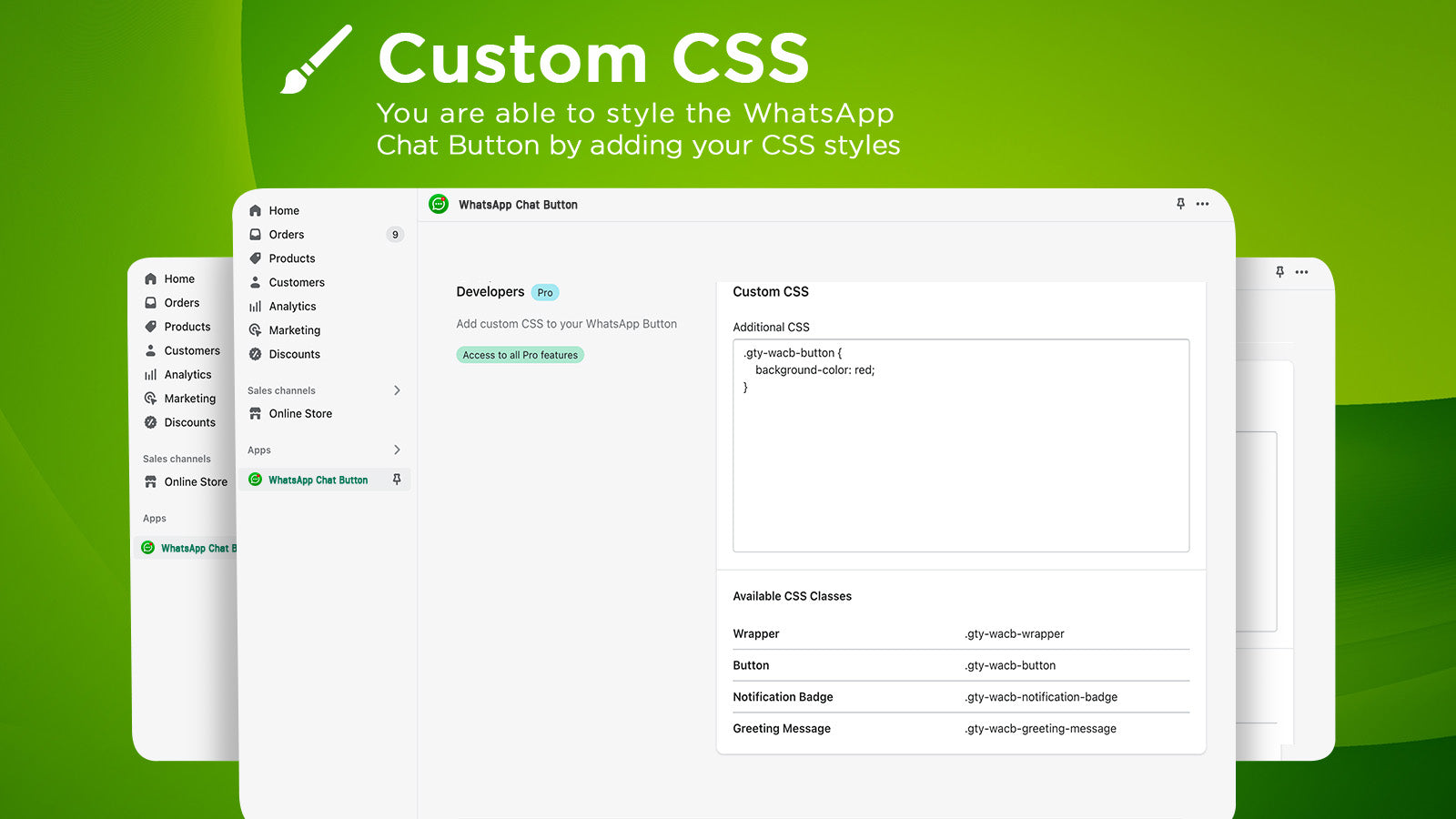Click inside the Additional CSS text area

(x=960, y=446)
